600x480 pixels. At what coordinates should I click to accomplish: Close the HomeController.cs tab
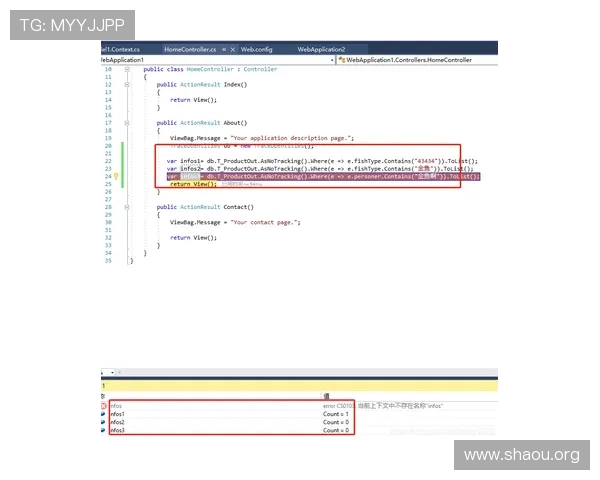pos(232,49)
